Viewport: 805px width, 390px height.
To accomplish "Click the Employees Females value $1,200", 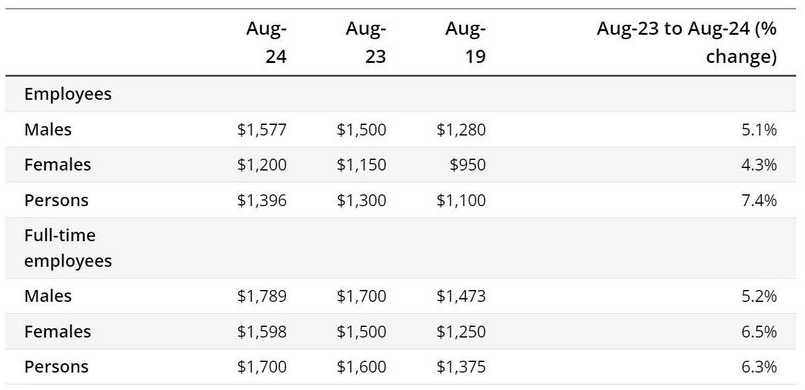I will point(262,165).
